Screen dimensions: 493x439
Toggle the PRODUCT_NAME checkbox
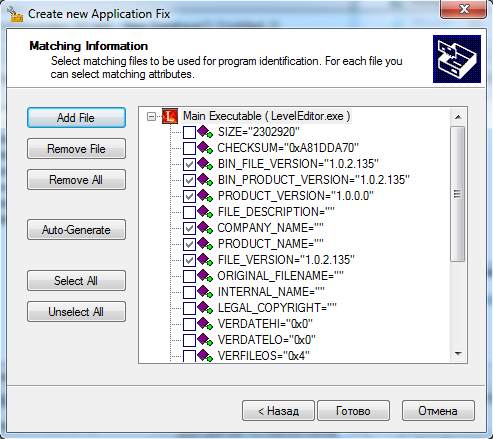coord(189,244)
